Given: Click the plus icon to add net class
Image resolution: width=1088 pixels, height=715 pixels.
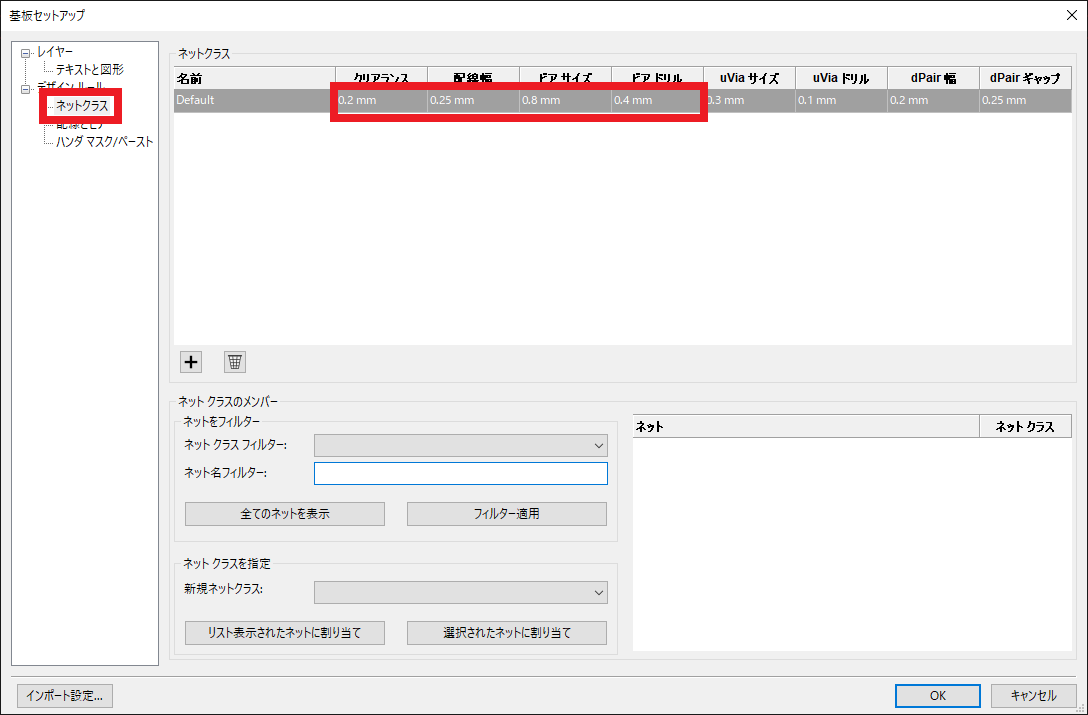Looking at the screenshot, I should click(190, 362).
